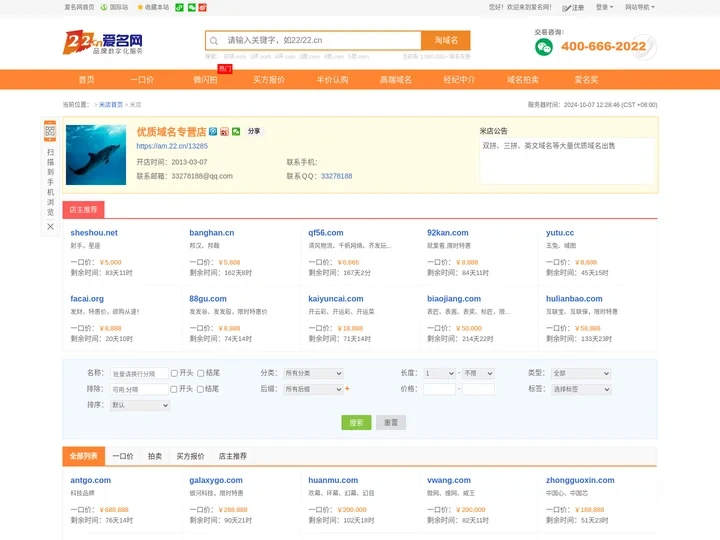Close the left scan-to-phone sidebar with the X
The height and width of the screenshot is (540, 720).
[x=51, y=226]
